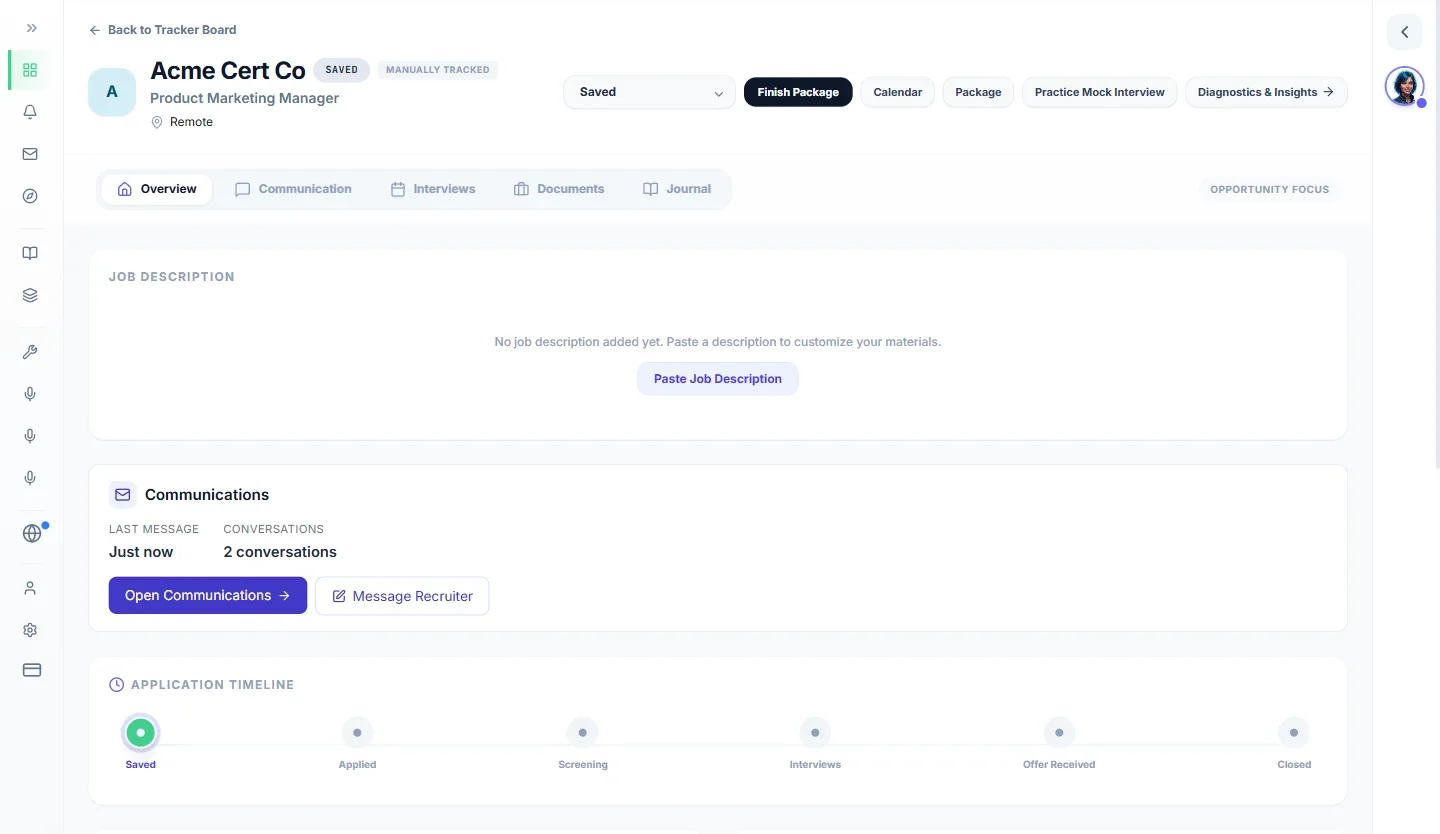Click the JOB DESCRIPTION section heading
Screen dimensions: 1440x834
pyautogui.click(x=172, y=277)
